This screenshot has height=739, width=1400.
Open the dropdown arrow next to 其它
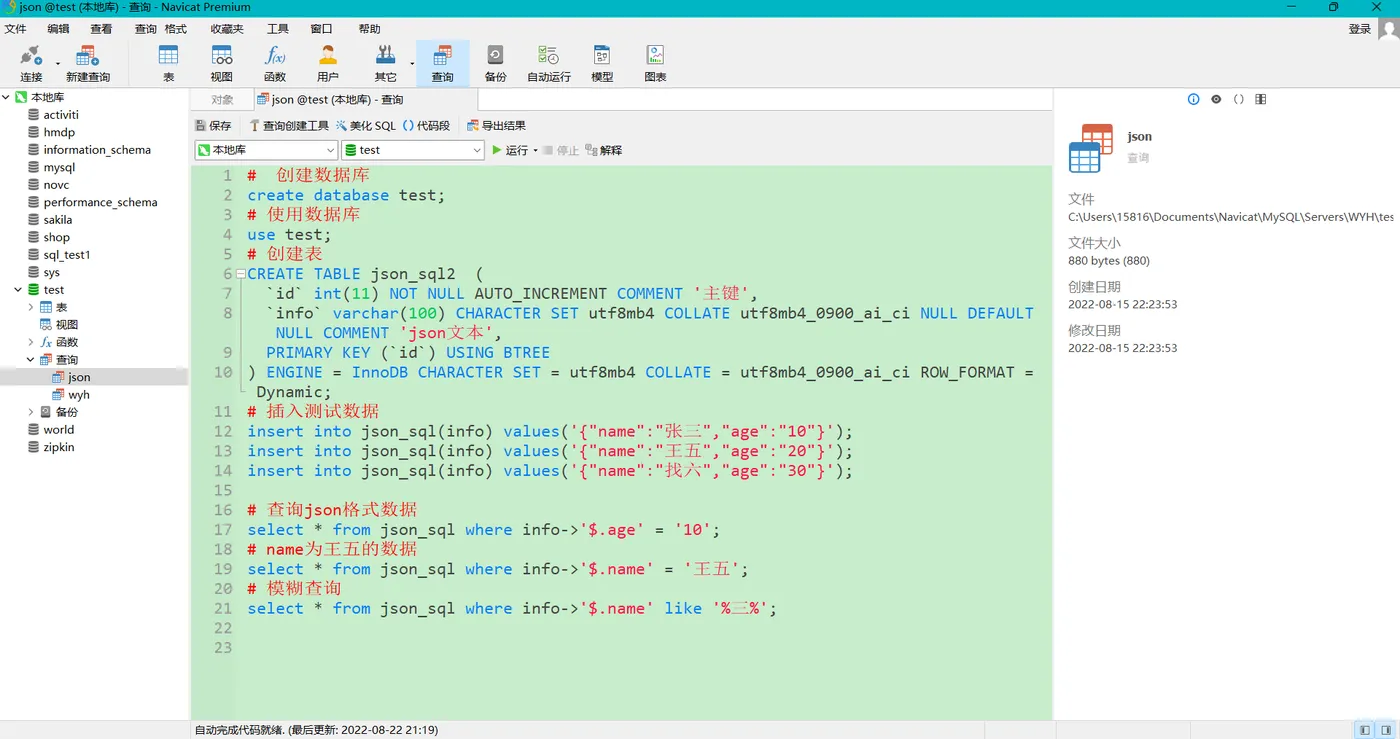coord(412,64)
